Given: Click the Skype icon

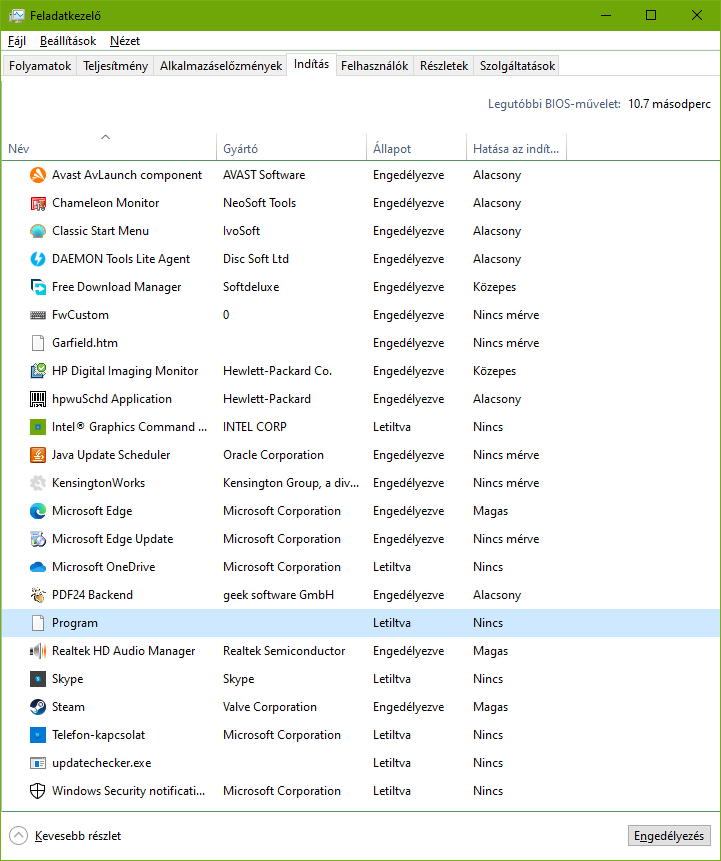Looking at the screenshot, I should click(38, 679).
